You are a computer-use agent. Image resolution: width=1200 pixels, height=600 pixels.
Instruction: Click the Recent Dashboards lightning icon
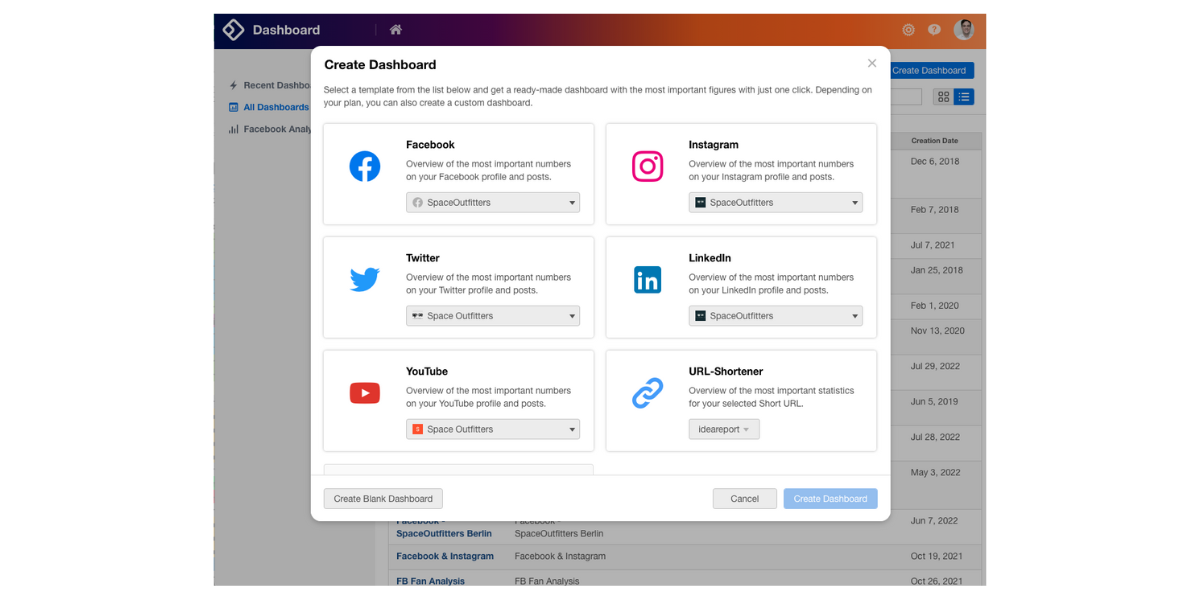(233, 86)
